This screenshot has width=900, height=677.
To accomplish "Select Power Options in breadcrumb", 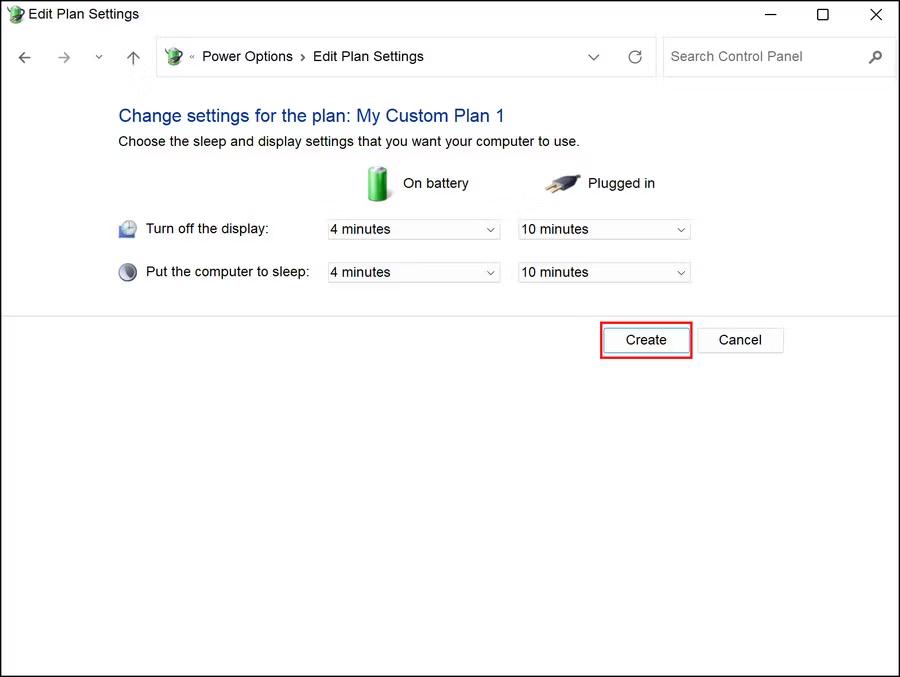I will (247, 57).
